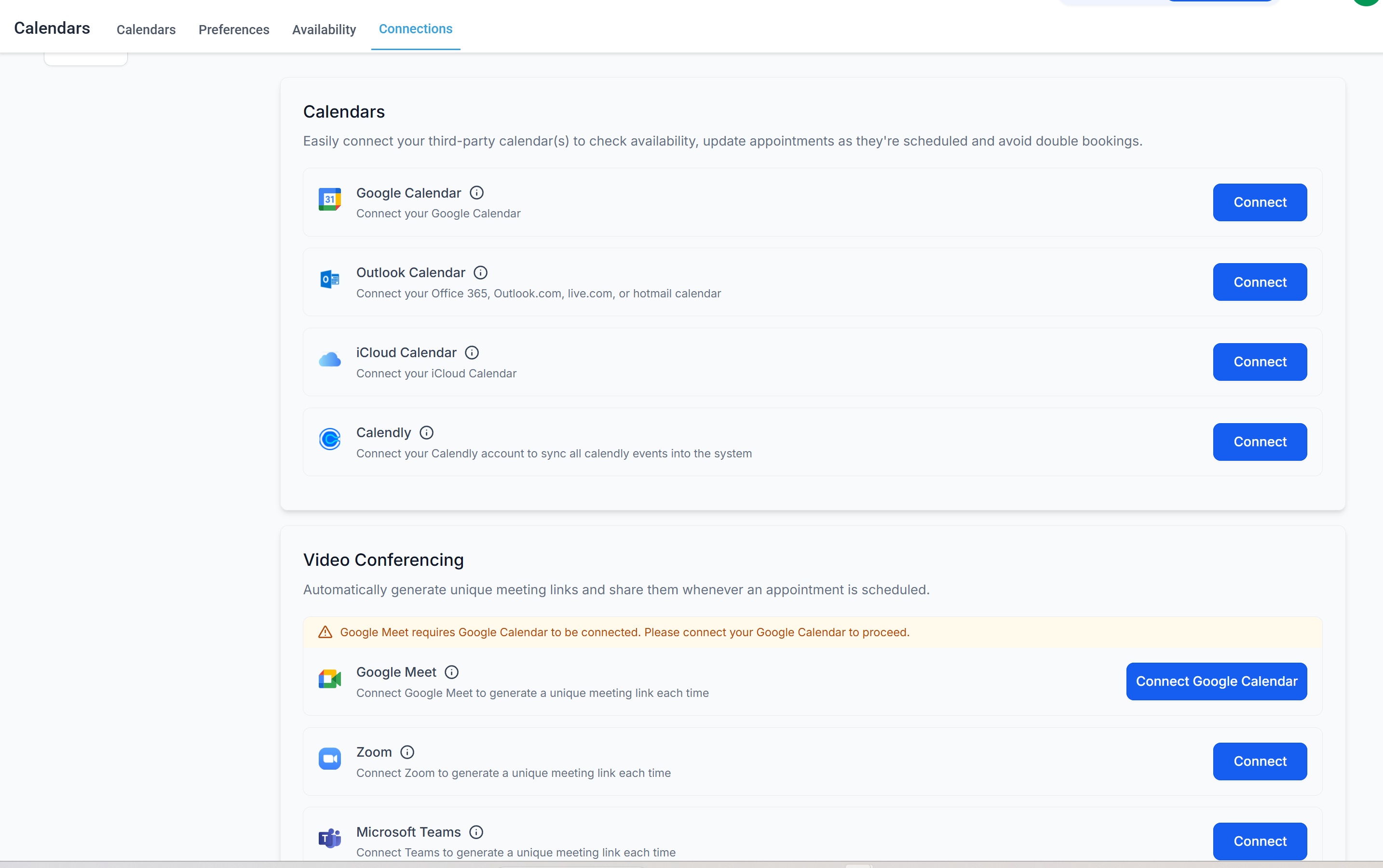Click info icon beside Microsoft Teams
Screen dimensions: 1383x868
475,832
